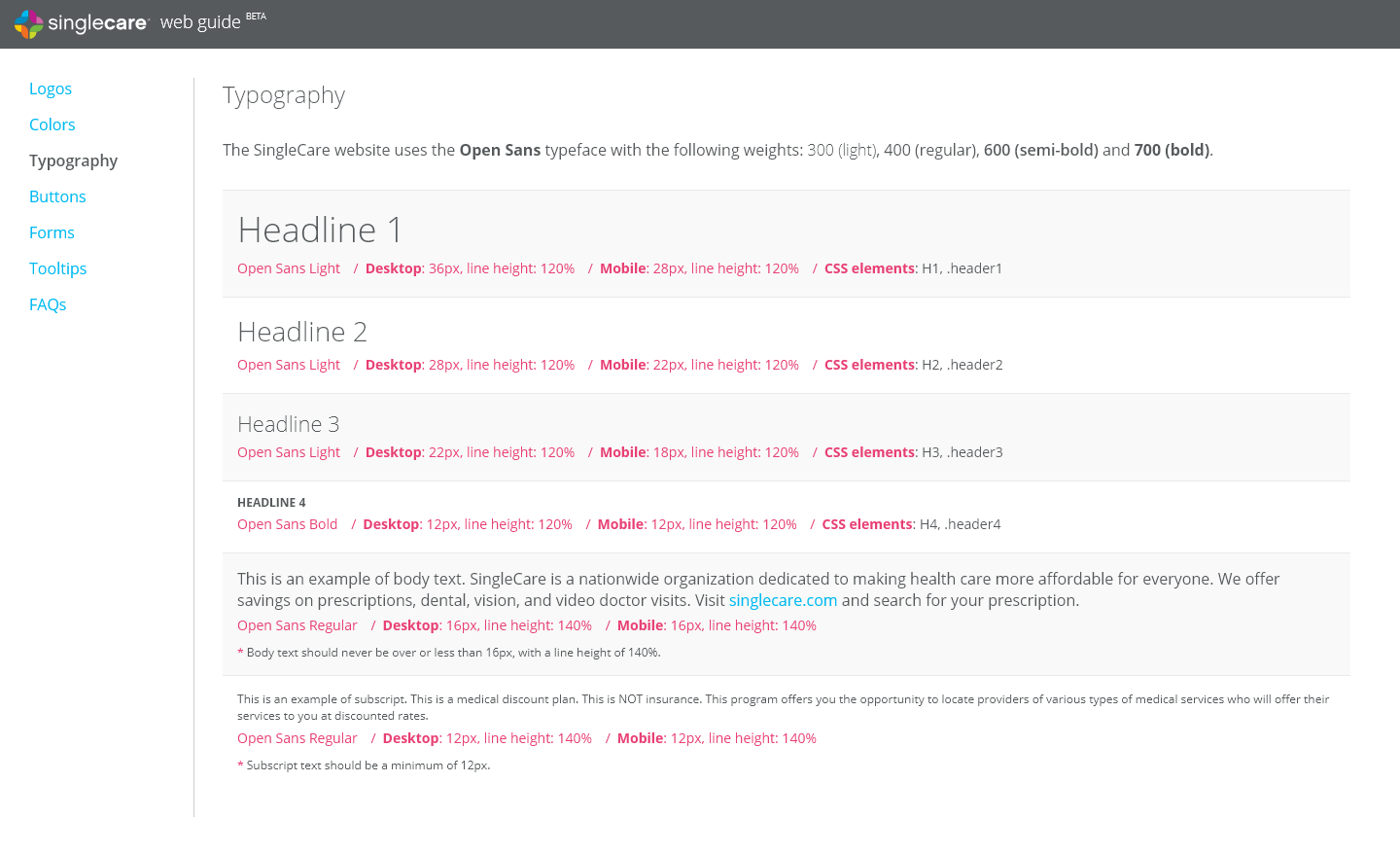Click the 'Open Sans Bold' label
This screenshot has height=854, width=1400.
coord(288,524)
